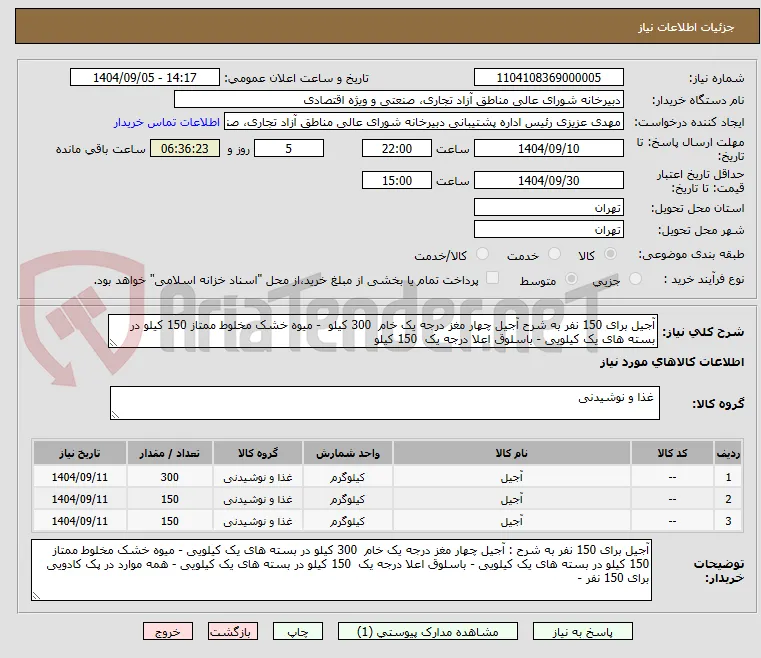This screenshot has width=761, height=658.
Task: Click resize handle of گروه کالا box
Action: coord(115,414)
